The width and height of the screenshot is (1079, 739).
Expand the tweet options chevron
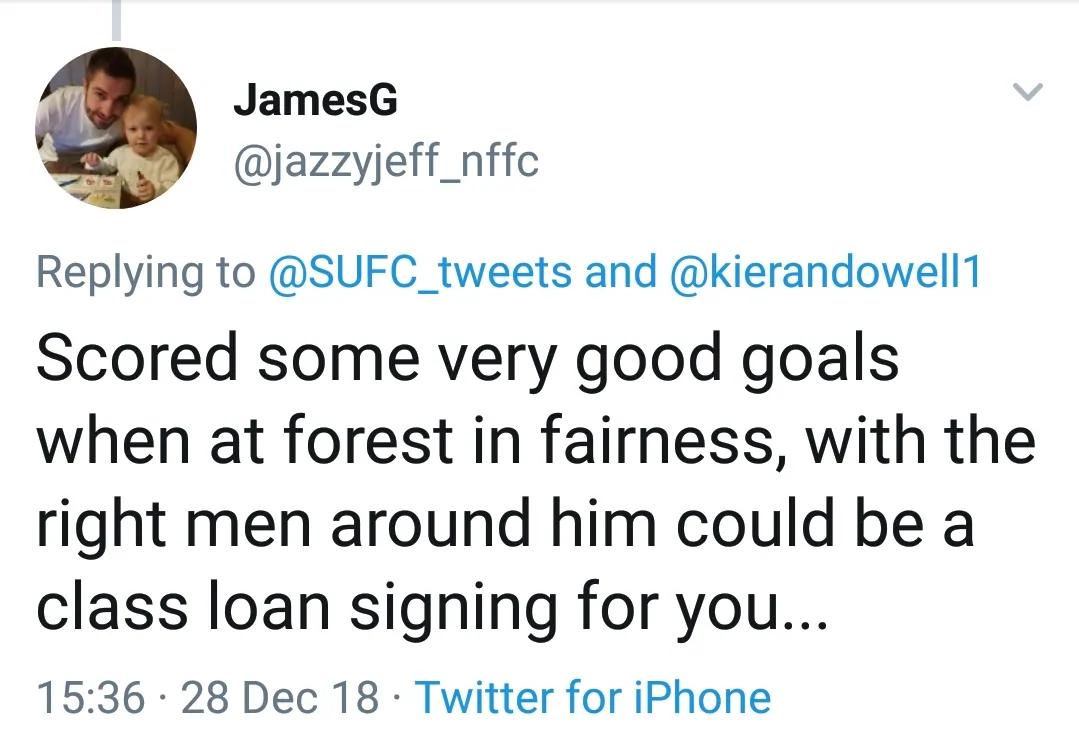pos(1028,93)
